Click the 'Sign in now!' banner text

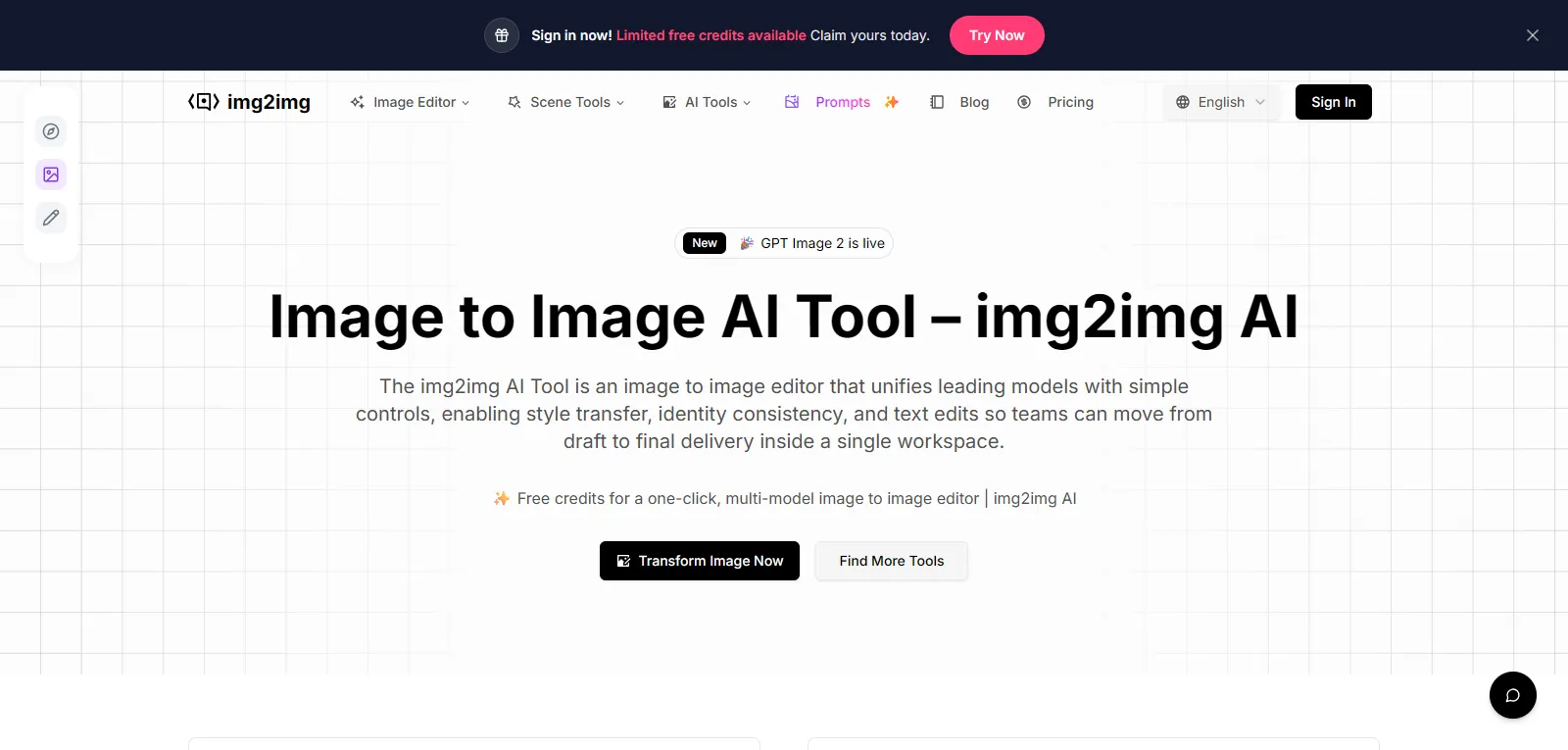pyautogui.click(x=571, y=35)
